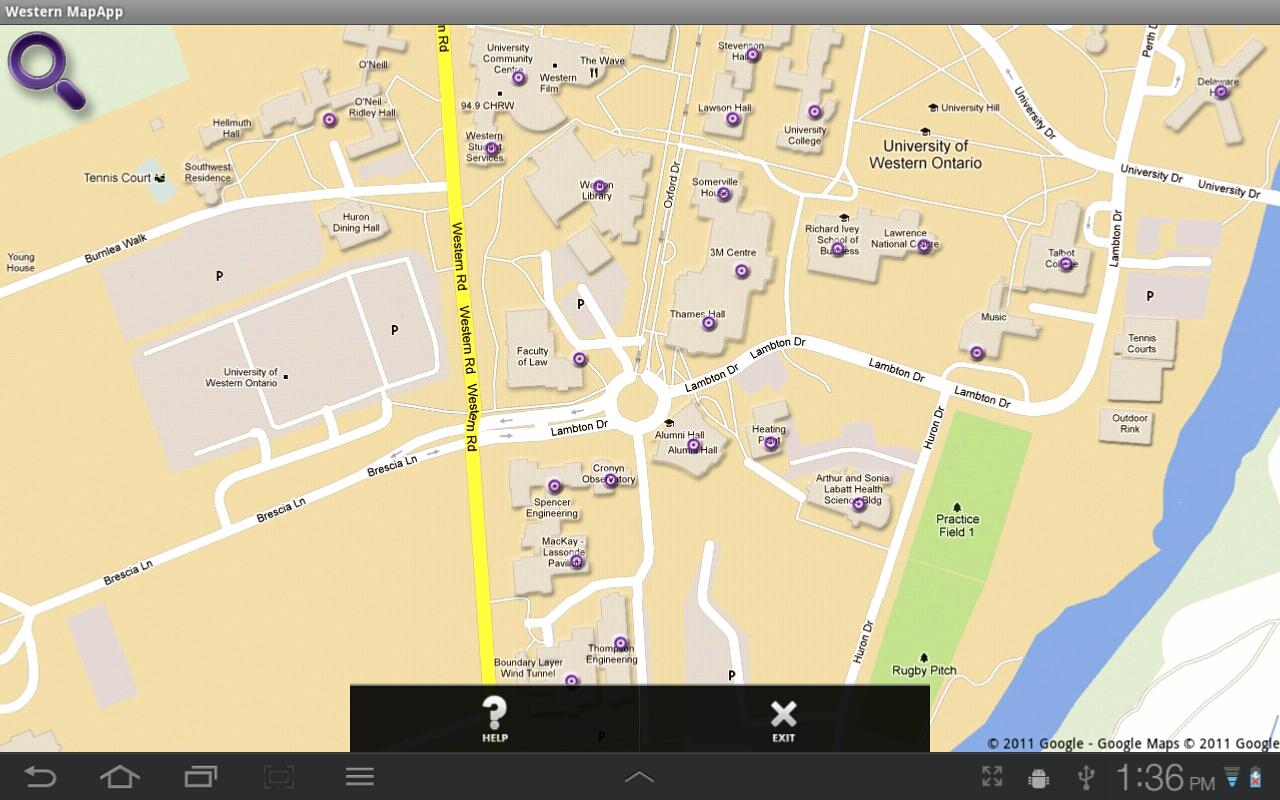
Task: Tap the Spencer Engineering marker
Action: 554,487
